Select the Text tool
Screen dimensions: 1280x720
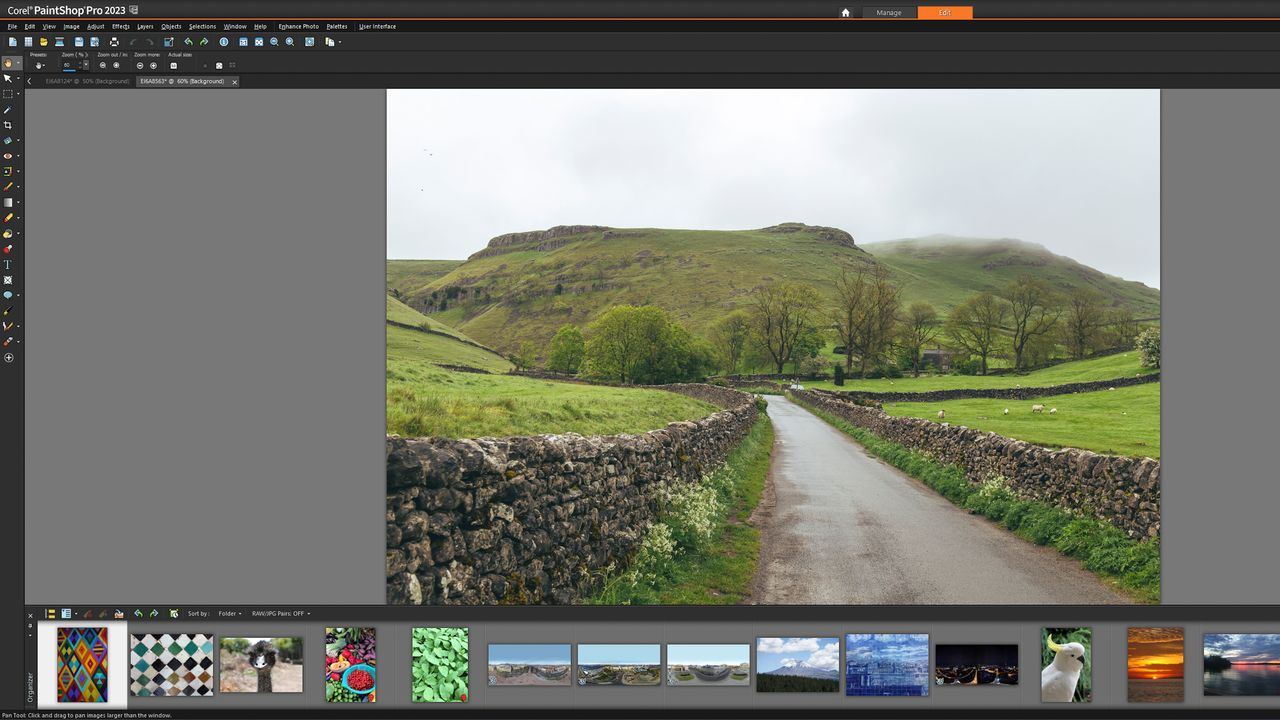[8, 265]
